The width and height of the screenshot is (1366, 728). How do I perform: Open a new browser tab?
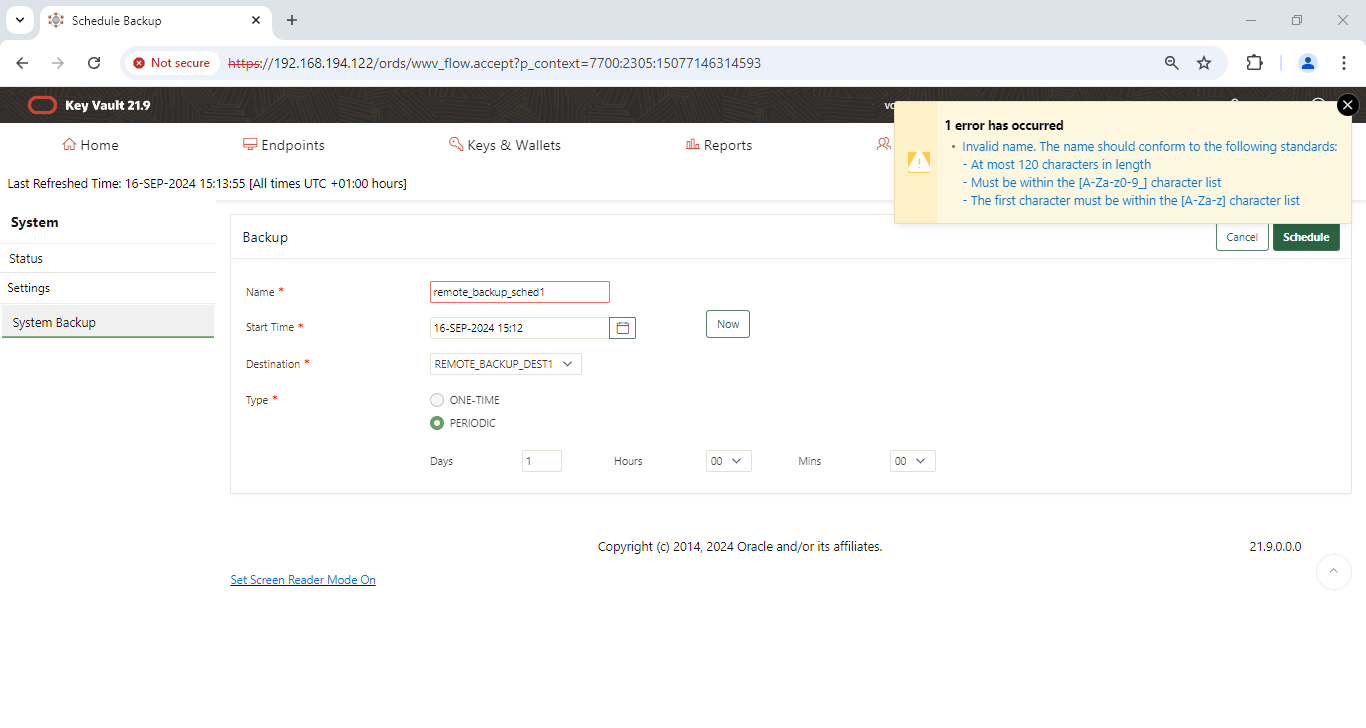[x=292, y=20]
